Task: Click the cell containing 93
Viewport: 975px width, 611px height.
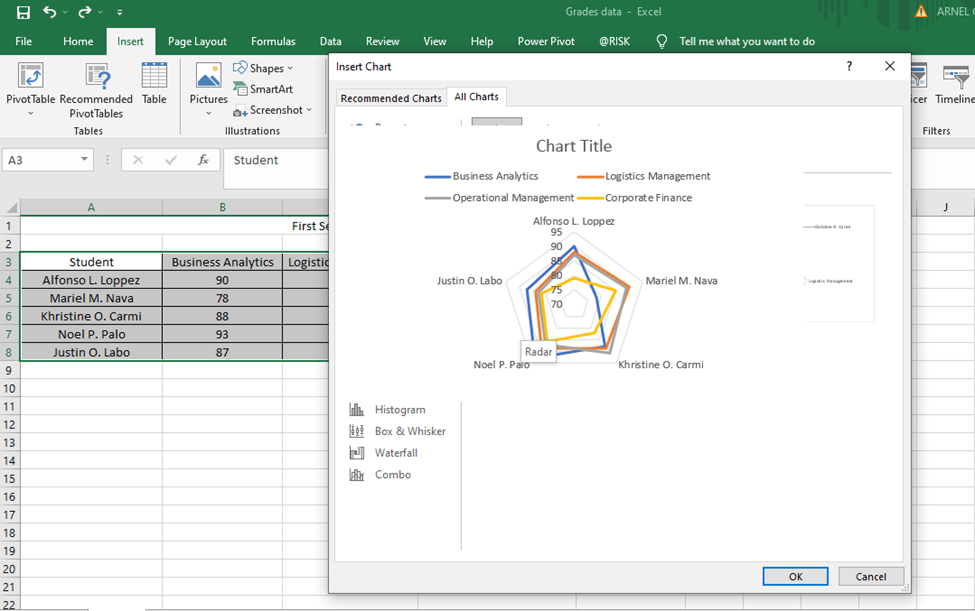Action: [223, 334]
